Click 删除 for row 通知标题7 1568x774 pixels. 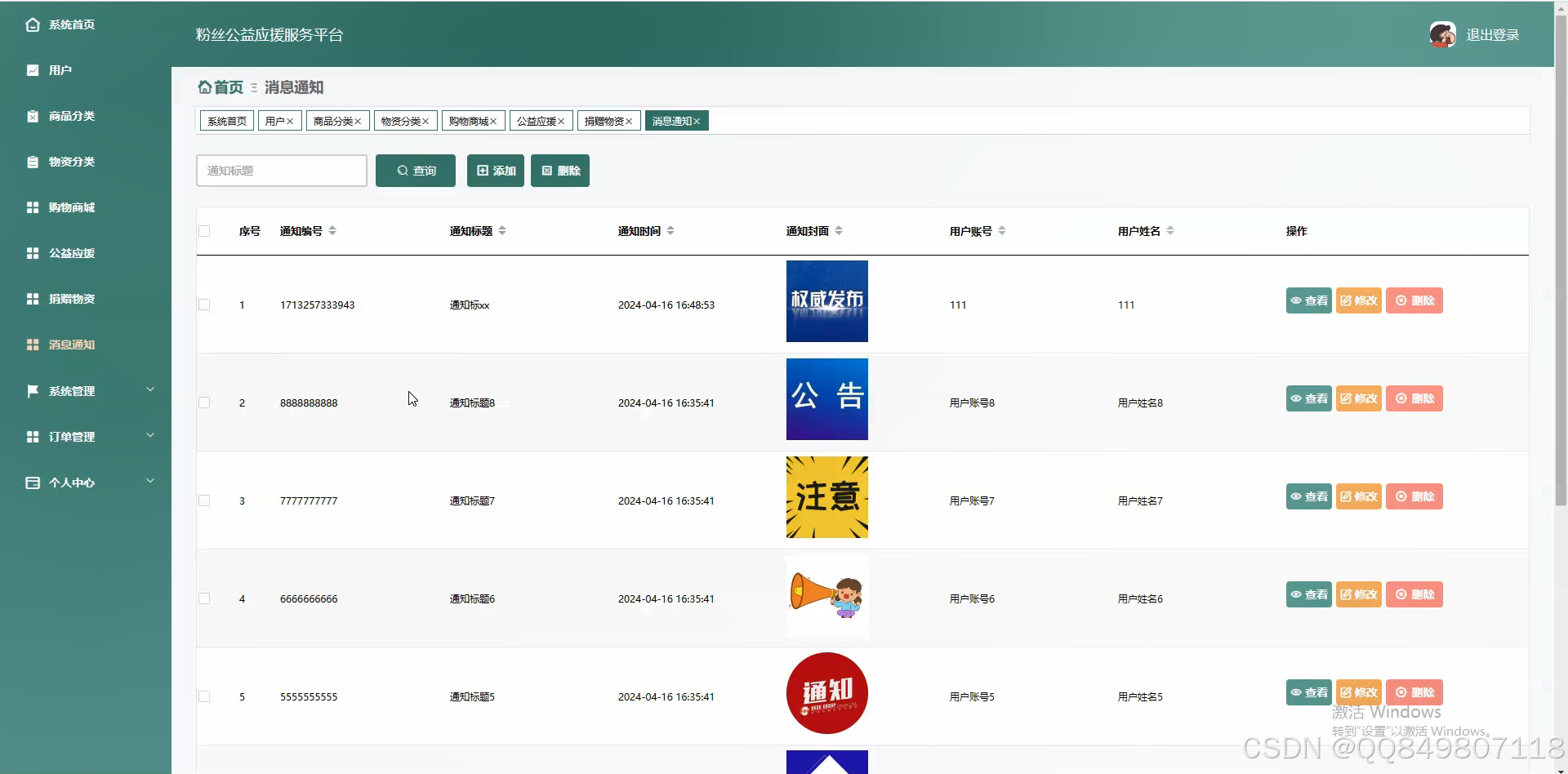1414,496
